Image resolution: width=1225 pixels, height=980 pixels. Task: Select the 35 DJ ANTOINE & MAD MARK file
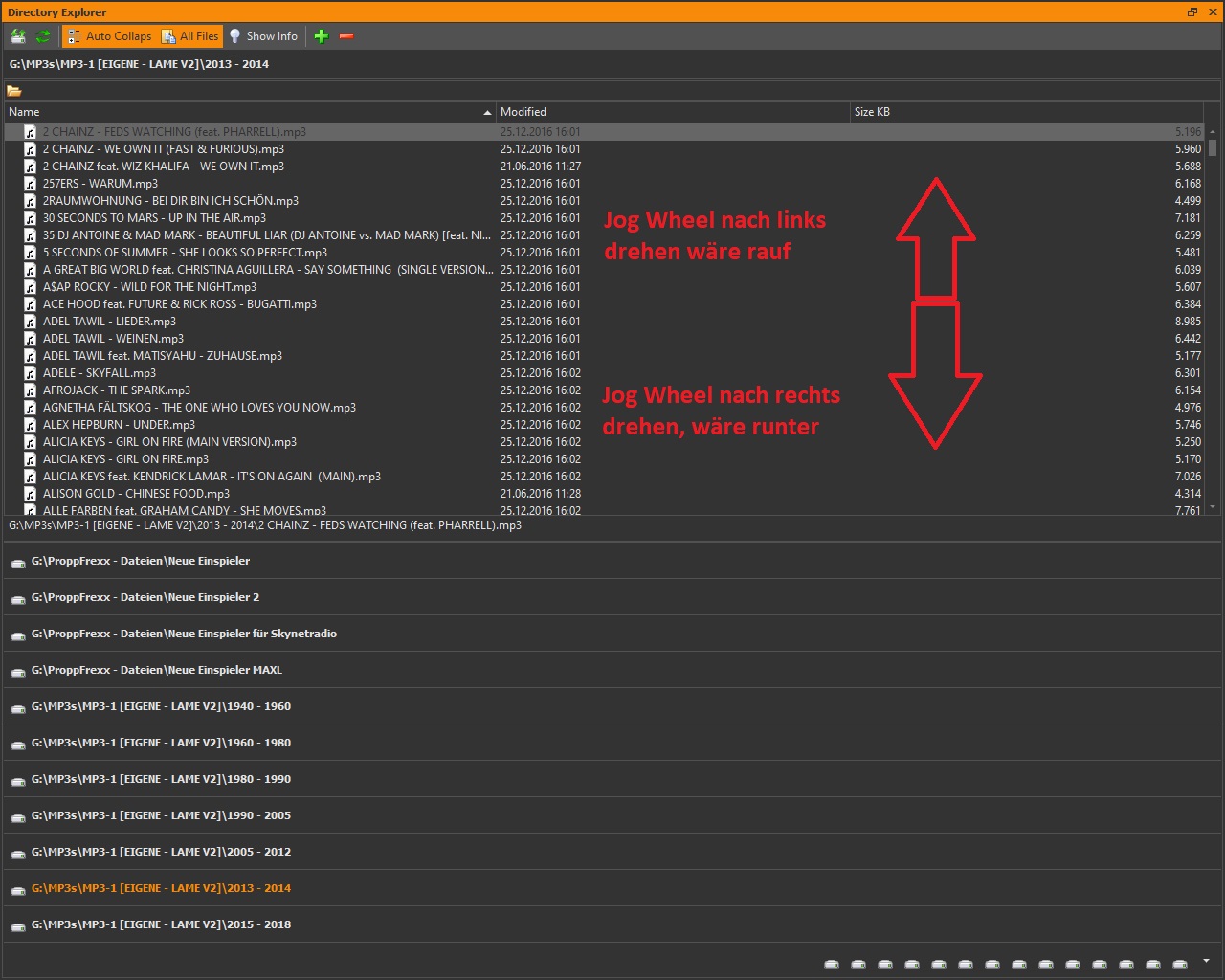(x=605, y=235)
